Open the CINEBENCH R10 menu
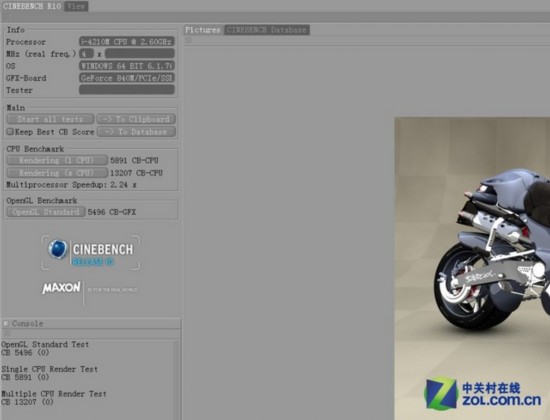The image size is (550, 420). [x=32, y=6]
